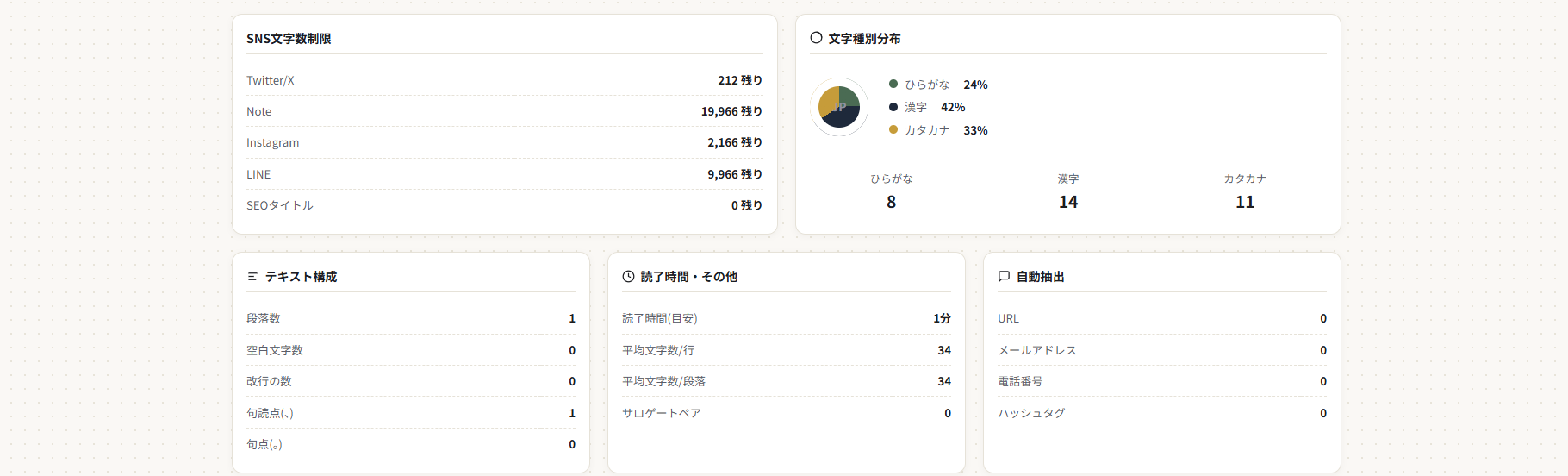
Task: Select the ハッシュタグ row label
Action: point(1031,413)
